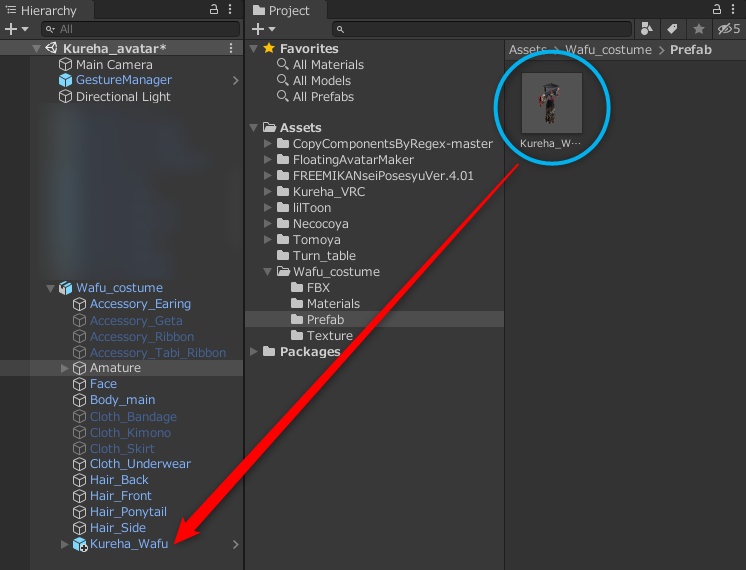The image size is (746, 570).
Task: Select Cloth_Kimono object icon
Action: pos(79,432)
